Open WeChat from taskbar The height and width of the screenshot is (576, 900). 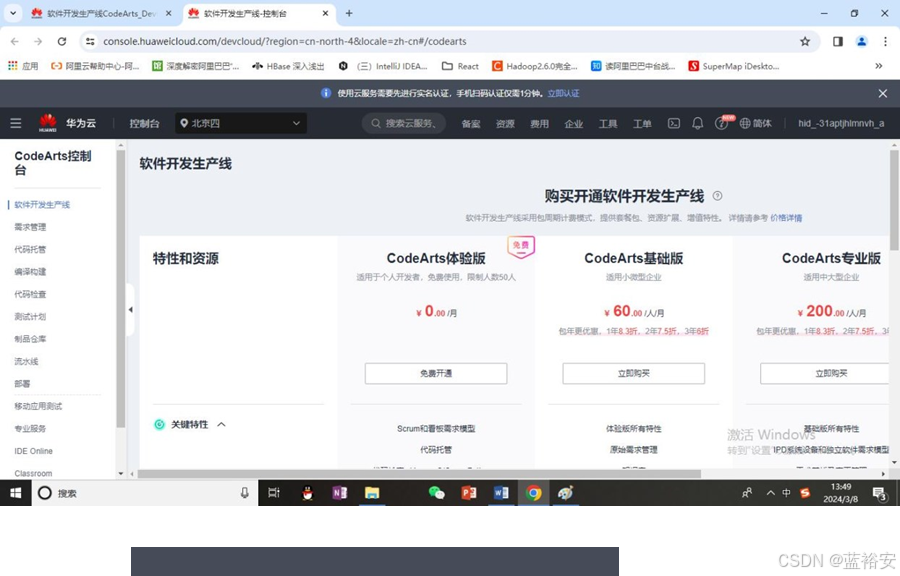[x=436, y=493]
